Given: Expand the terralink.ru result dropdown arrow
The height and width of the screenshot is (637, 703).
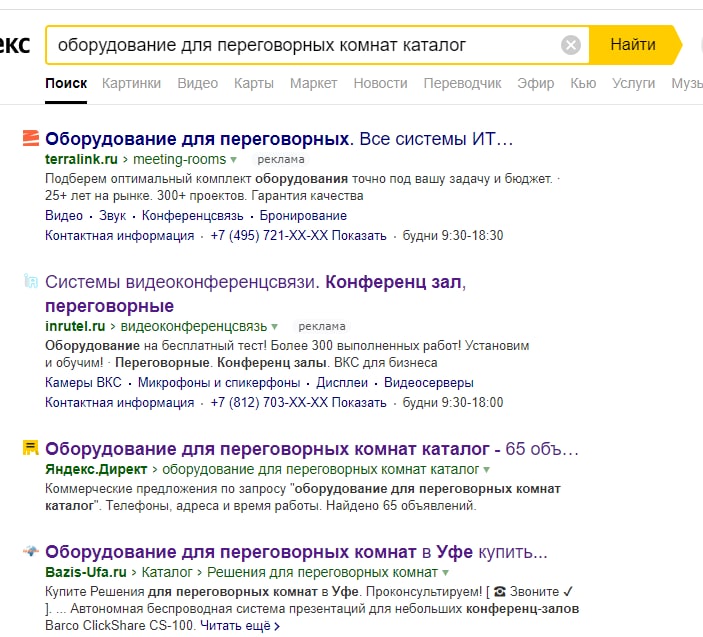Looking at the screenshot, I should (233, 160).
